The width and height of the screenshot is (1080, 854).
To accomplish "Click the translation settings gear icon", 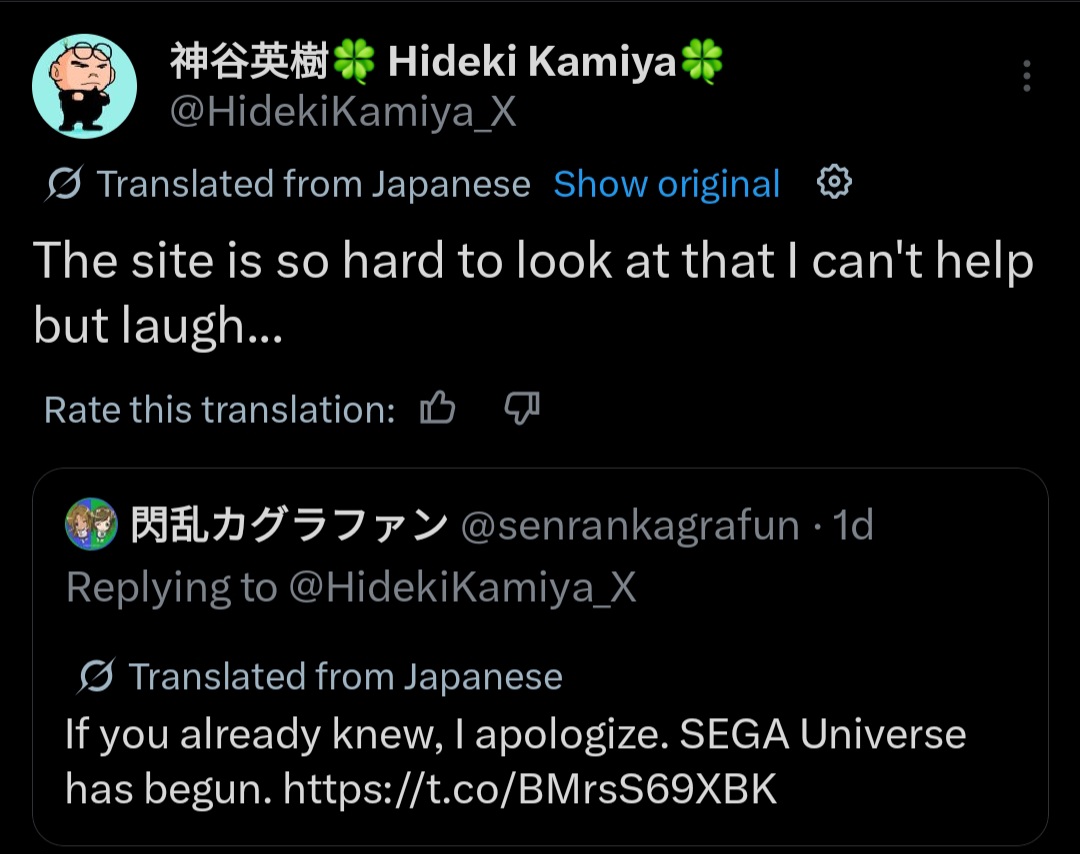I will [833, 183].
